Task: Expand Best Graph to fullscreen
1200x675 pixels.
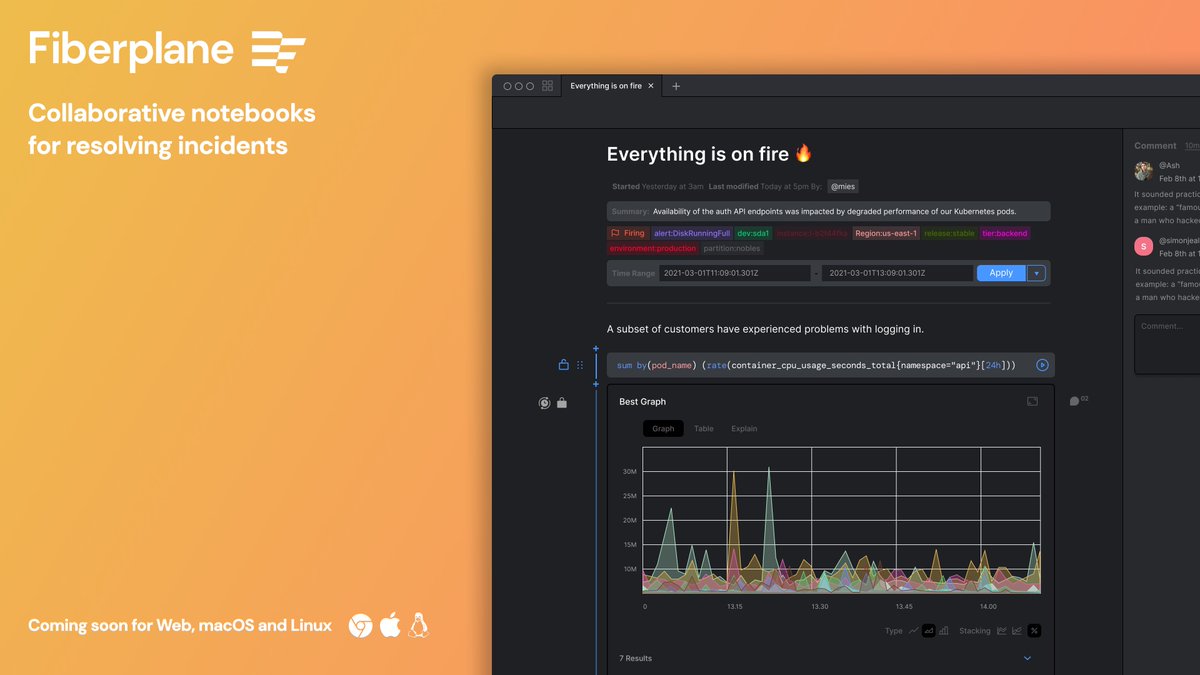Action: click(x=1032, y=401)
